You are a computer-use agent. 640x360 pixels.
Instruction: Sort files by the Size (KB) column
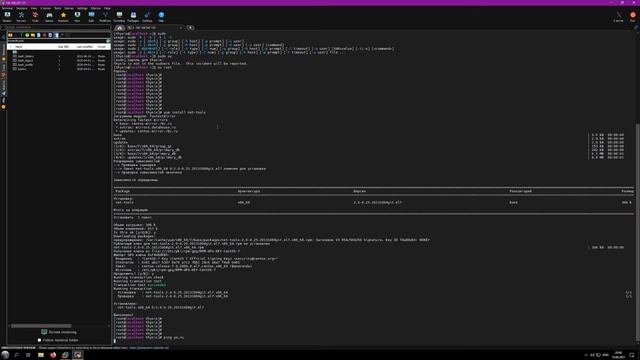tap(63, 47)
